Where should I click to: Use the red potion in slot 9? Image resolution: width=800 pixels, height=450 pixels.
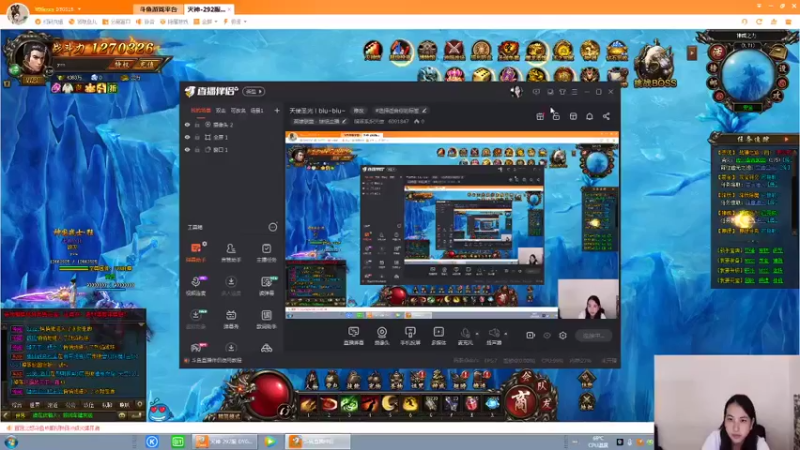[x=471, y=404]
